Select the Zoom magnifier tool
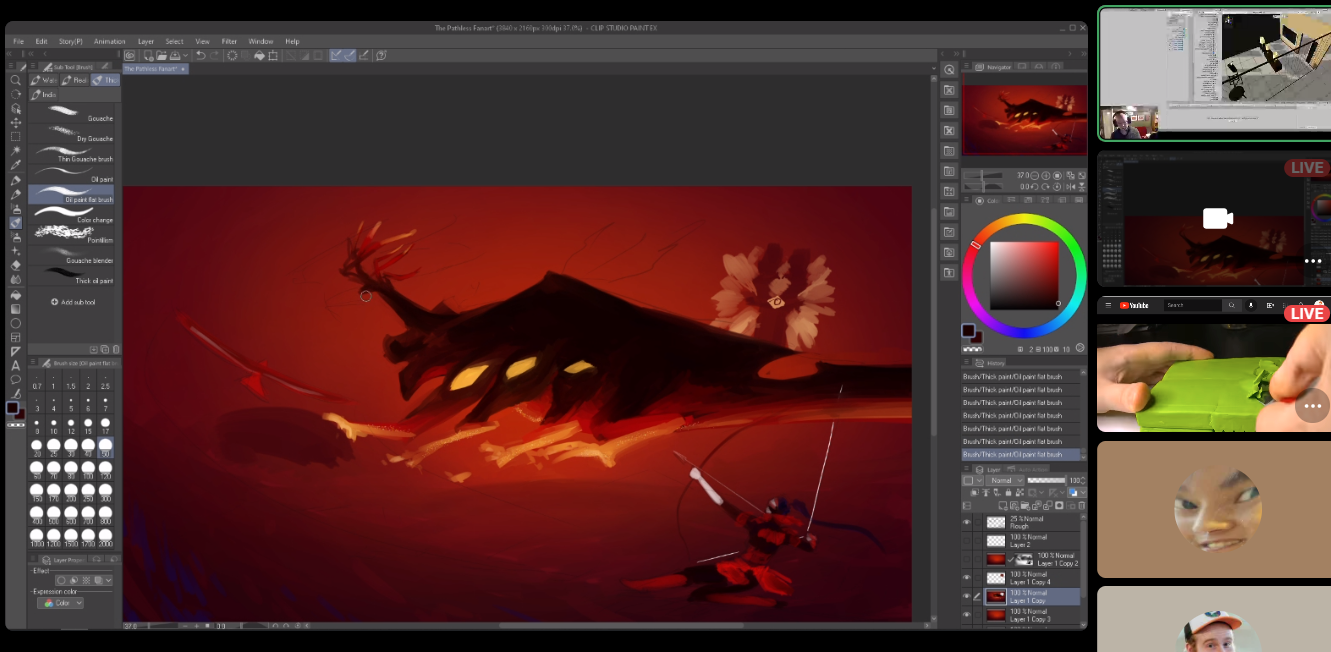Screen dimensions: 1331x652 tap(15, 79)
